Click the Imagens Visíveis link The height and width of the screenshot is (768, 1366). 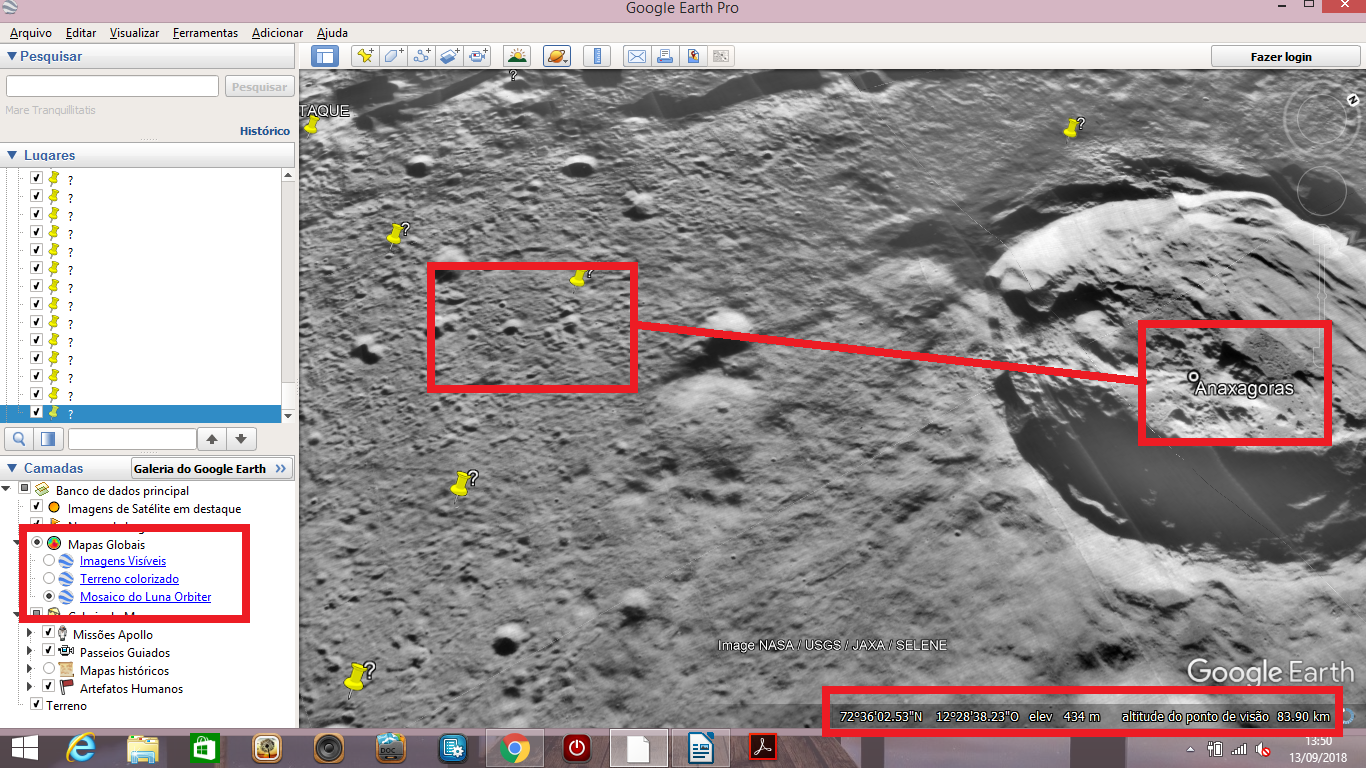click(x=123, y=561)
